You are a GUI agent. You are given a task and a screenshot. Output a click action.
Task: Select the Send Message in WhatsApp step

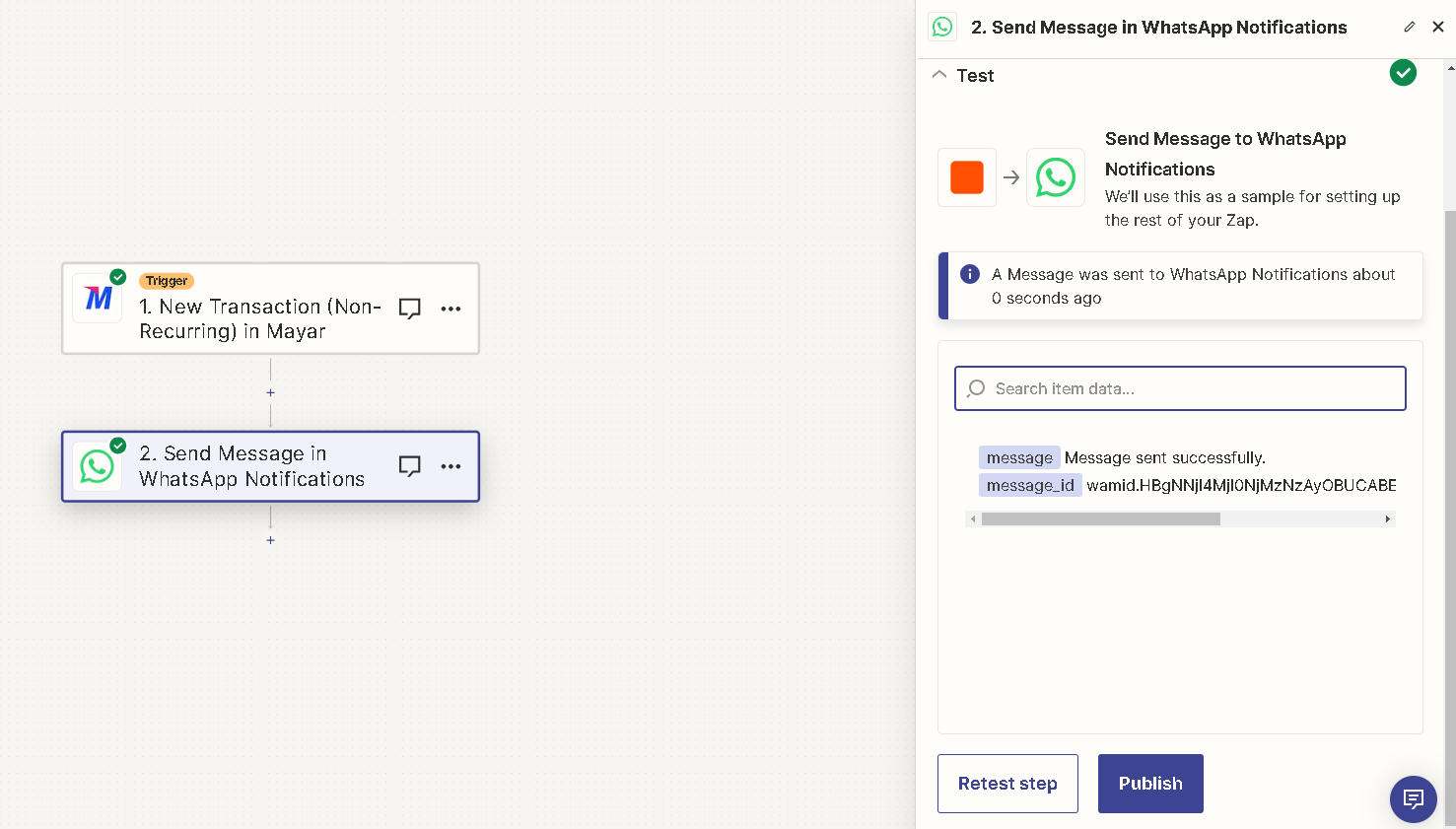pos(270,466)
